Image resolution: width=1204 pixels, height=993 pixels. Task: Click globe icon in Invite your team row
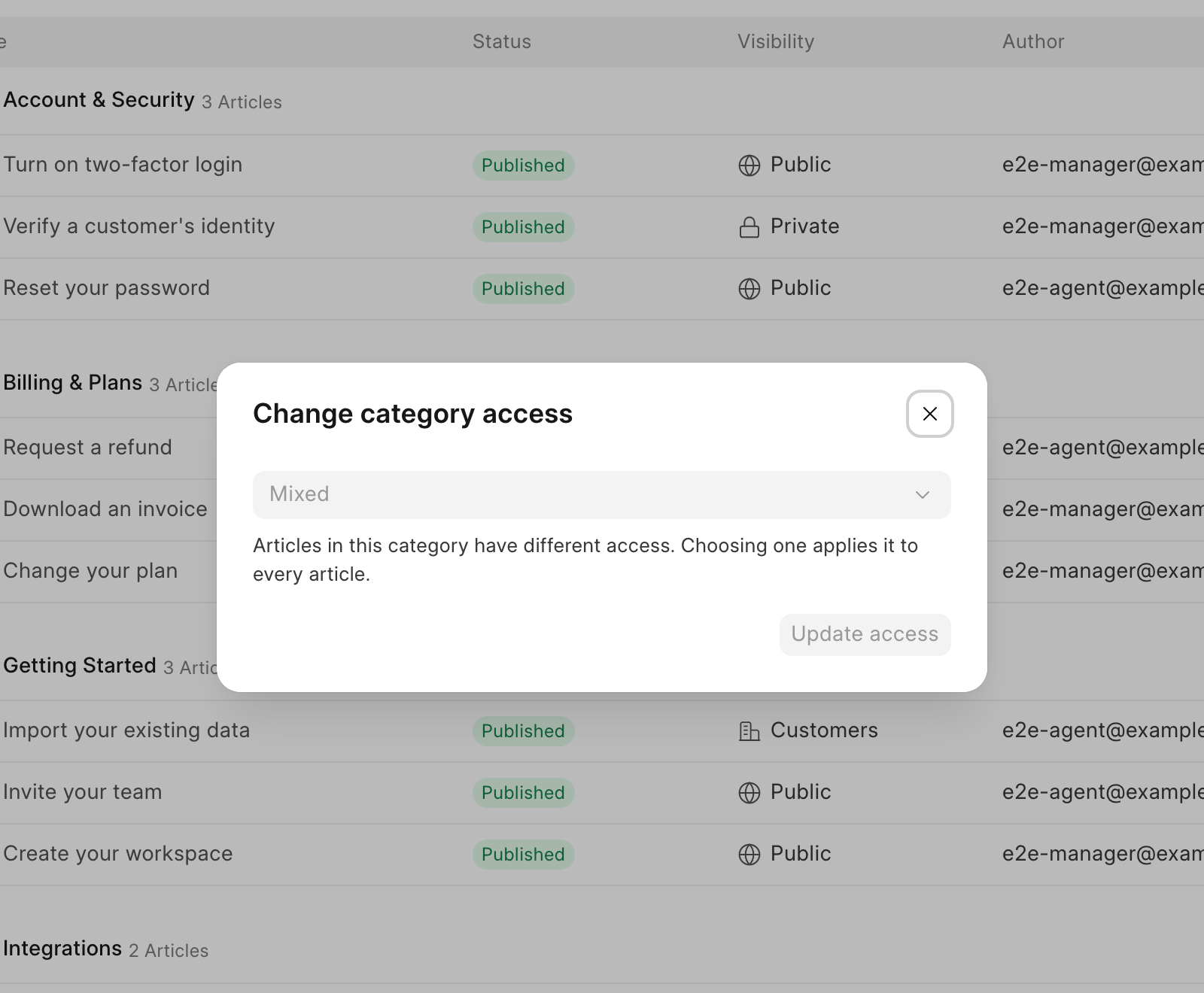coord(749,793)
